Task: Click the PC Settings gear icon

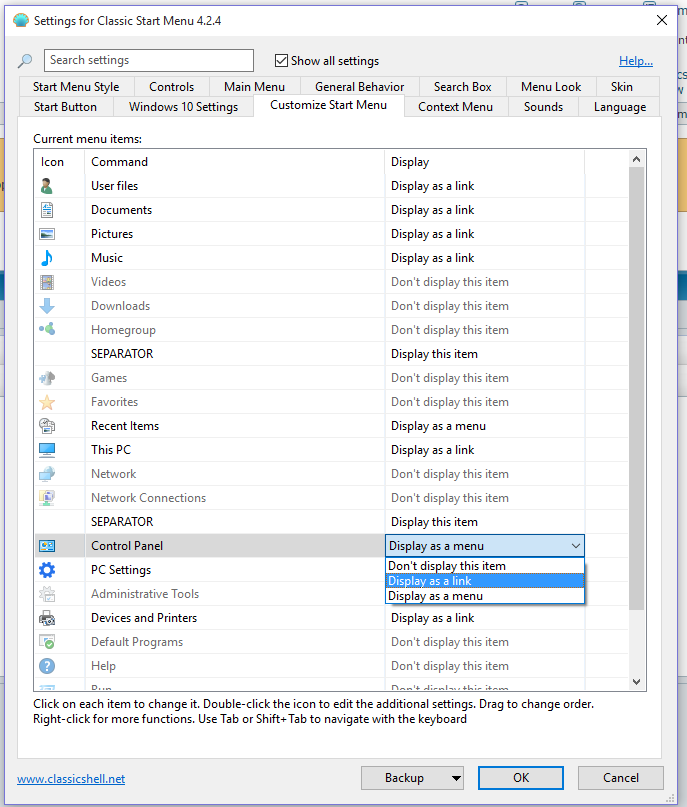Action: 47,570
